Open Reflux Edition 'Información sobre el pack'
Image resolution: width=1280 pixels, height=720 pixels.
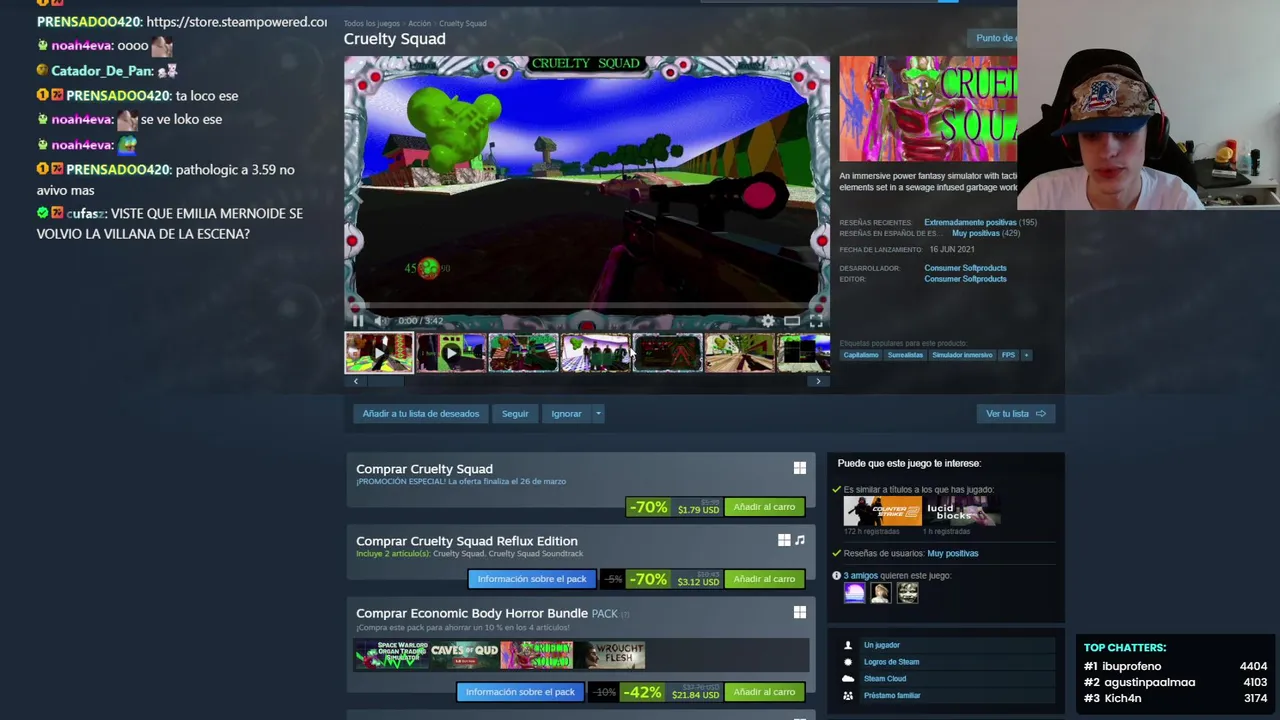[532, 579]
